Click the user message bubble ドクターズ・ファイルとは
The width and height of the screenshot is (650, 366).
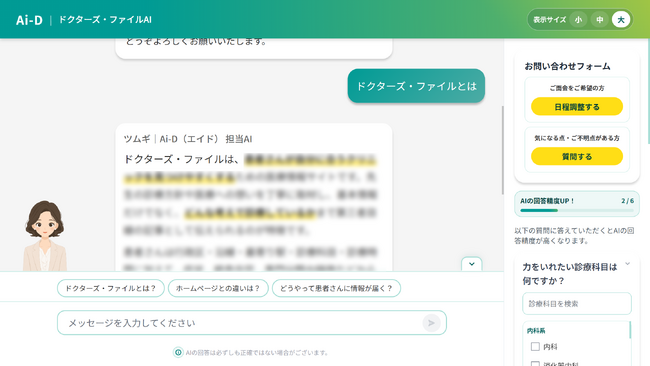point(416,86)
